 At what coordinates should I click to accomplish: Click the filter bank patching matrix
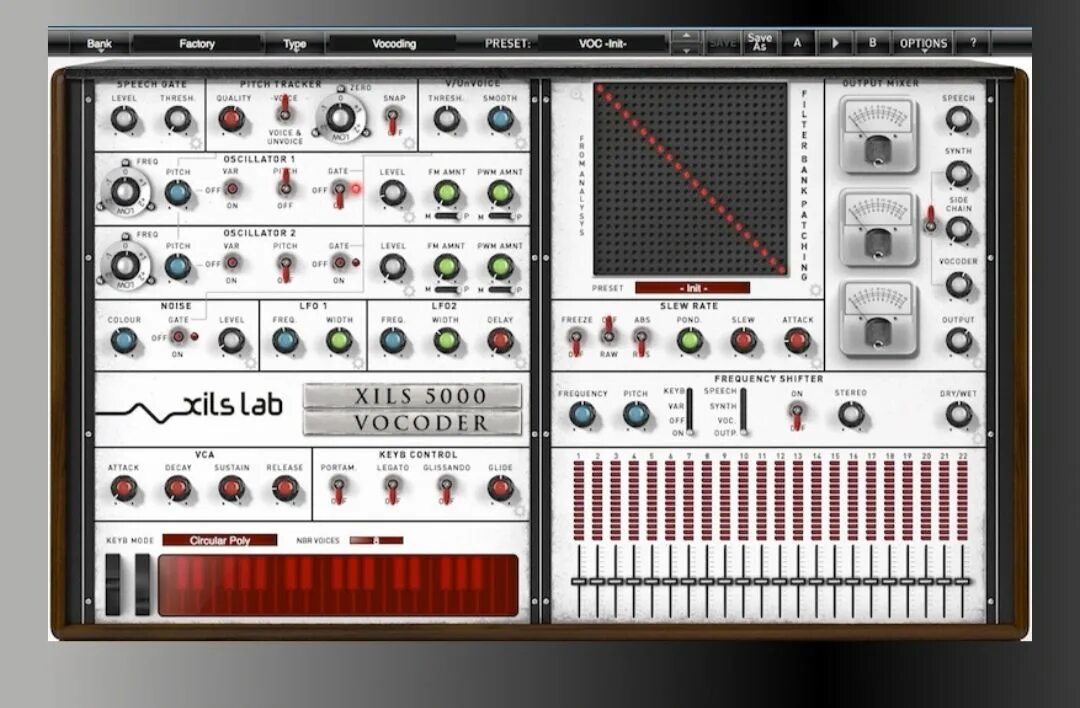pyautogui.click(x=691, y=178)
